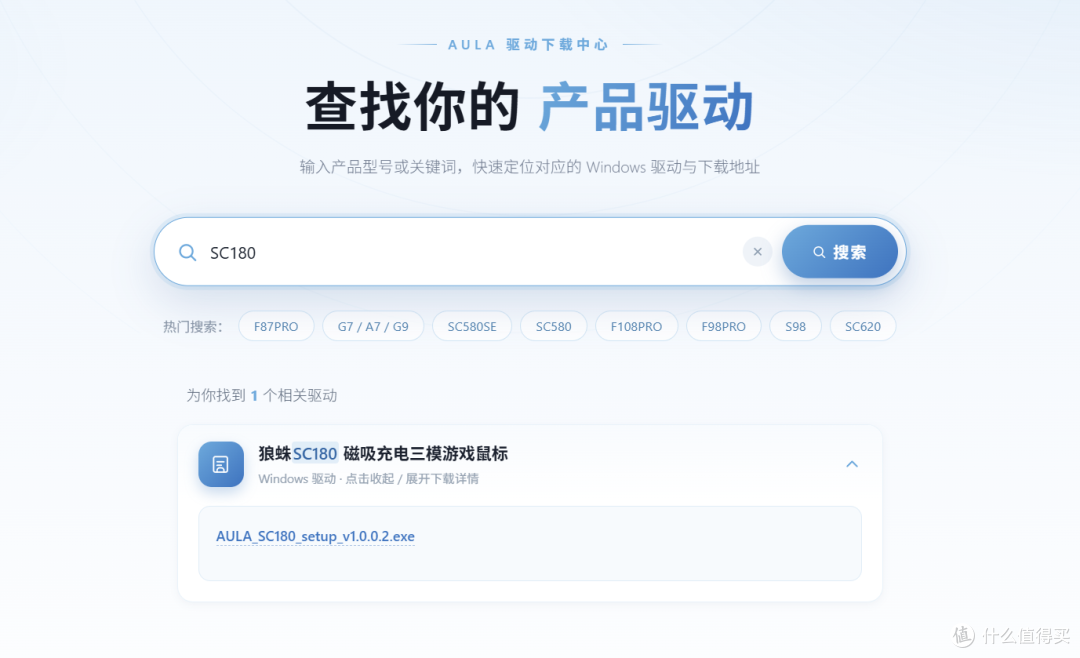
Task: Collapse the 狼蛛SC180 result with chevron
Action: pyautogui.click(x=852, y=464)
